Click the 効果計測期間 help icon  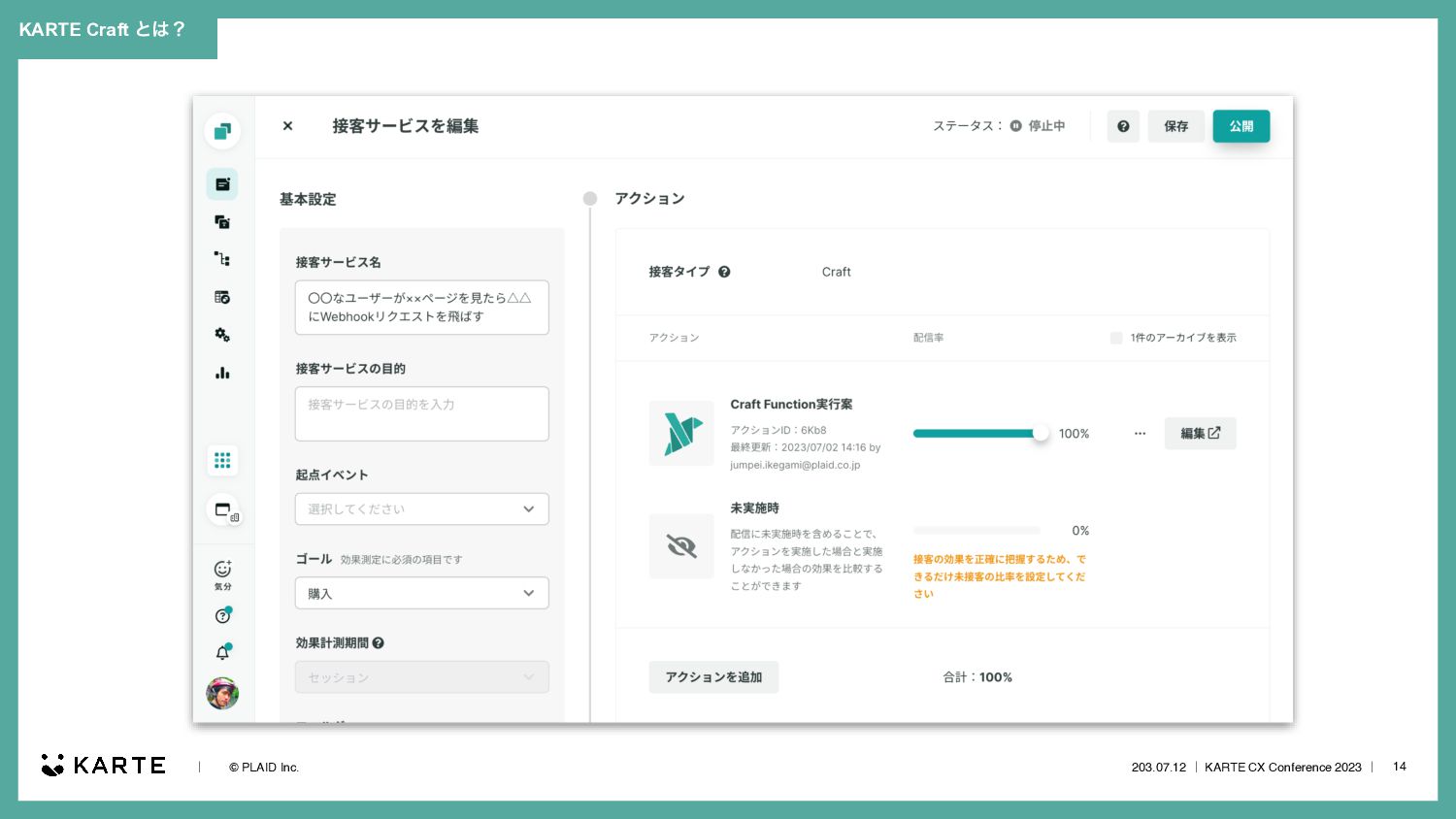click(379, 642)
